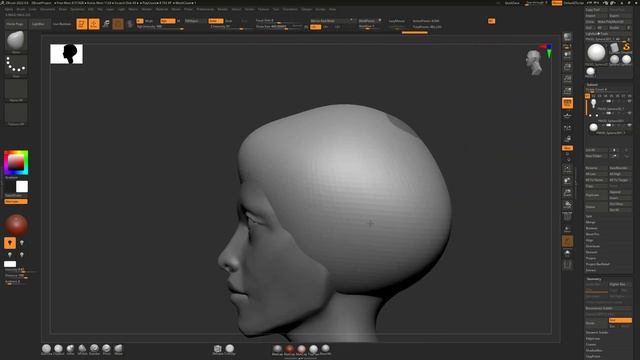This screenshot has width=640, height=360.
Task: Toggle the orange Zadd button
Action: (215, 21)
